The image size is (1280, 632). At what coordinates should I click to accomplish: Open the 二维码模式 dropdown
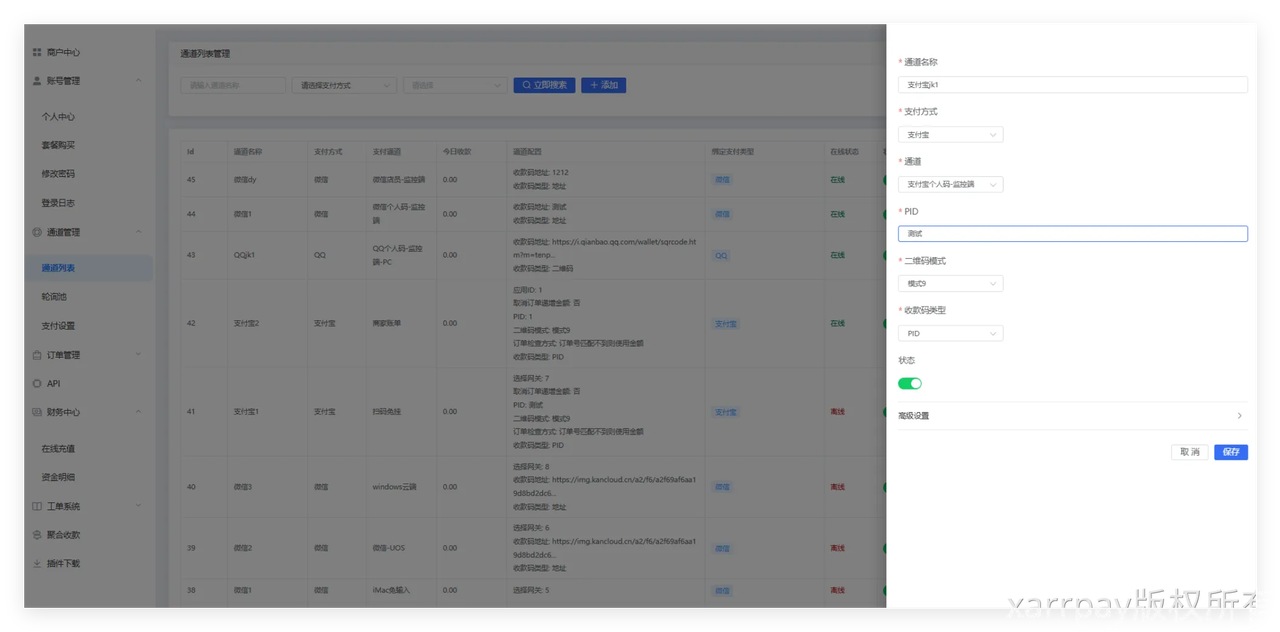tap(950, 284)
